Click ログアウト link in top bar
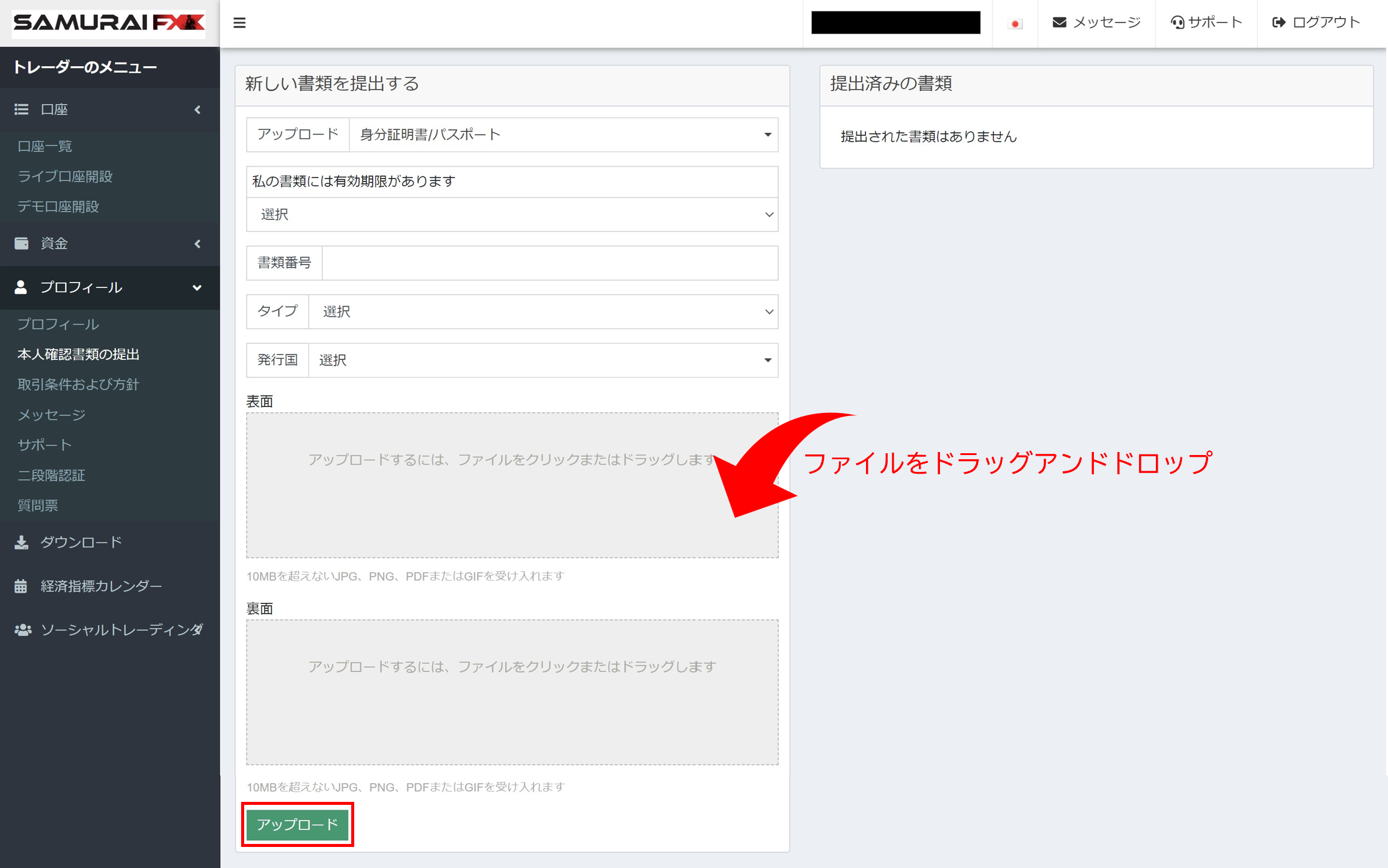The width and height of the screenshot is (1388, 868). [1316, 22]
